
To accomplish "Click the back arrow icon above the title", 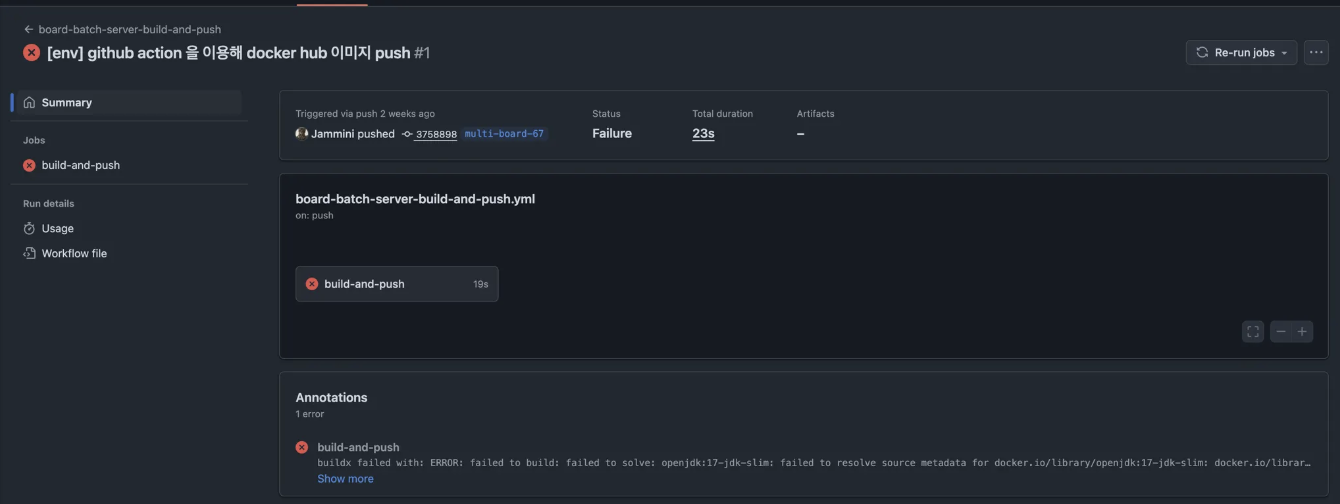I will (x=29, y=30).
